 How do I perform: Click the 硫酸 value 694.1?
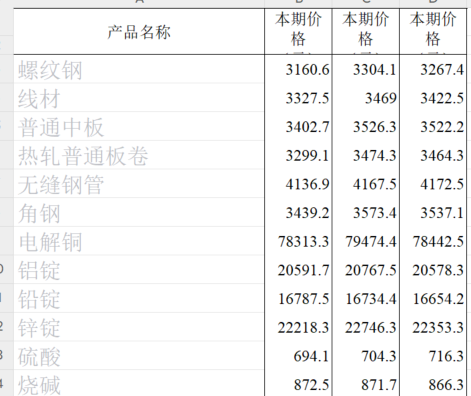click(x=298, y=356)
